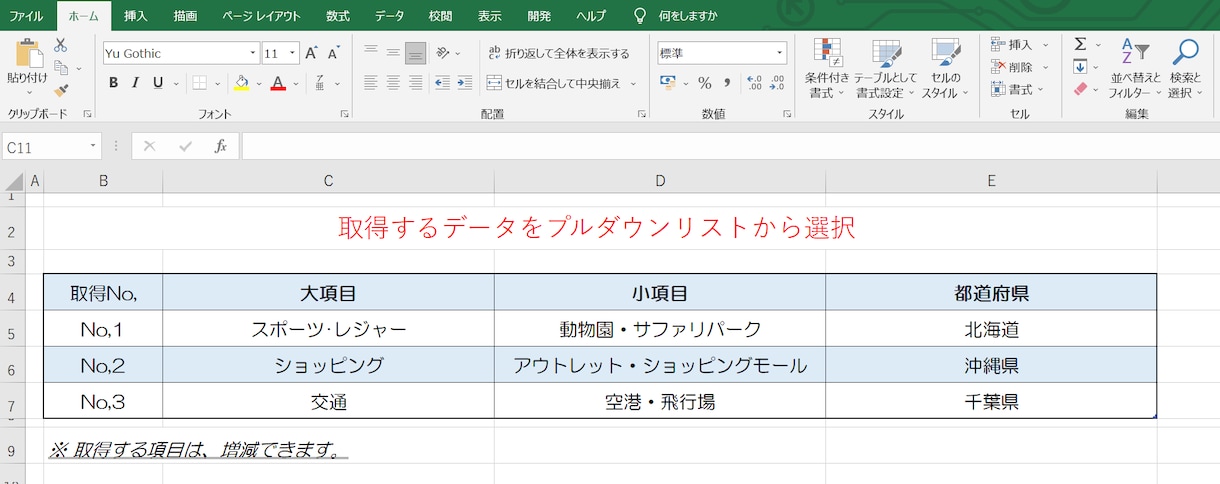Align text to vertical middle
Image resolution: width=1220 pixels, height=484 pixels.
[x=393, y=53]
